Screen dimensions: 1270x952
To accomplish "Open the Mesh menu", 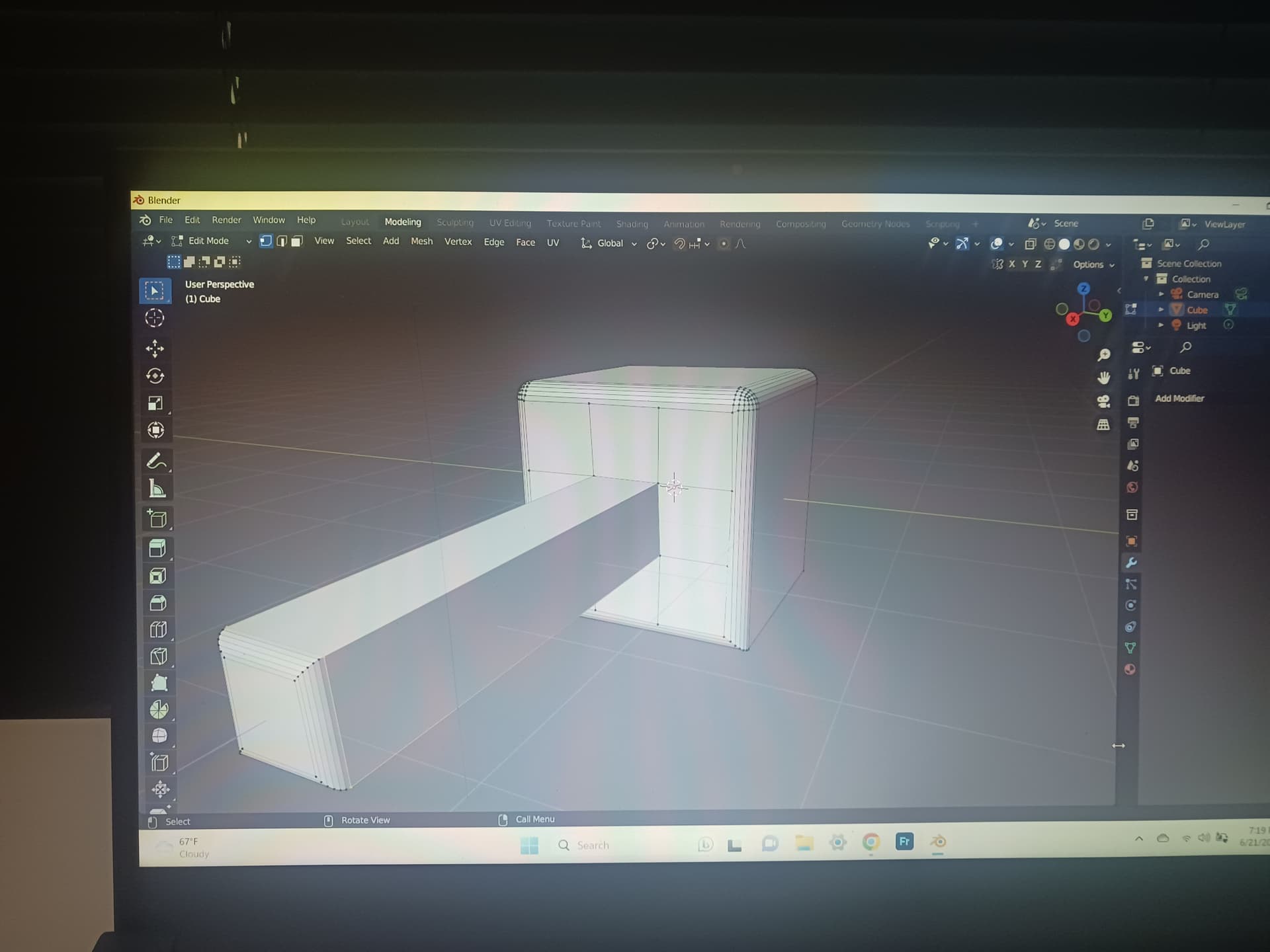I will pos(421,241).
